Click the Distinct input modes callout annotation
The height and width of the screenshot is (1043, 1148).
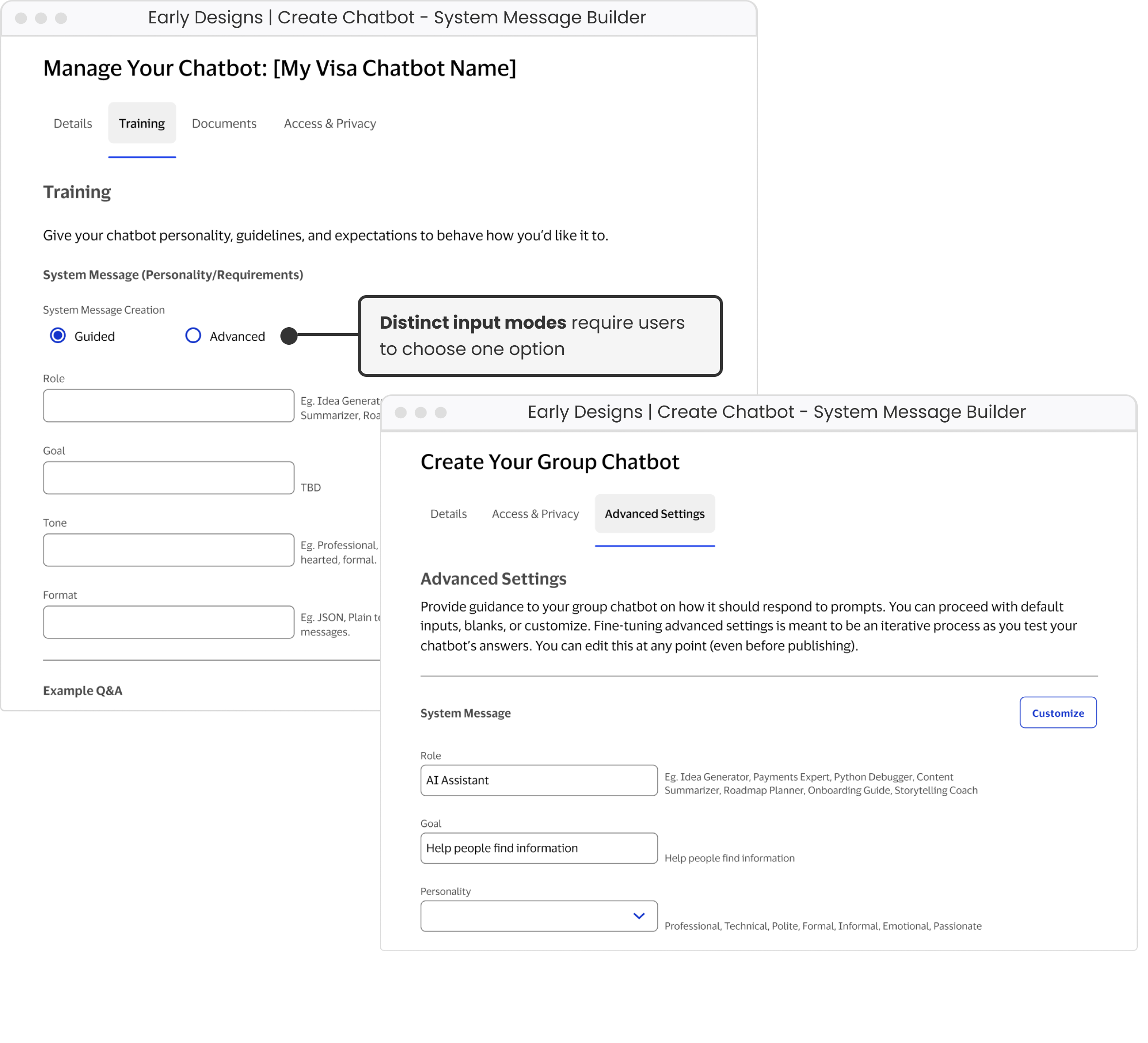coord(540,335)
